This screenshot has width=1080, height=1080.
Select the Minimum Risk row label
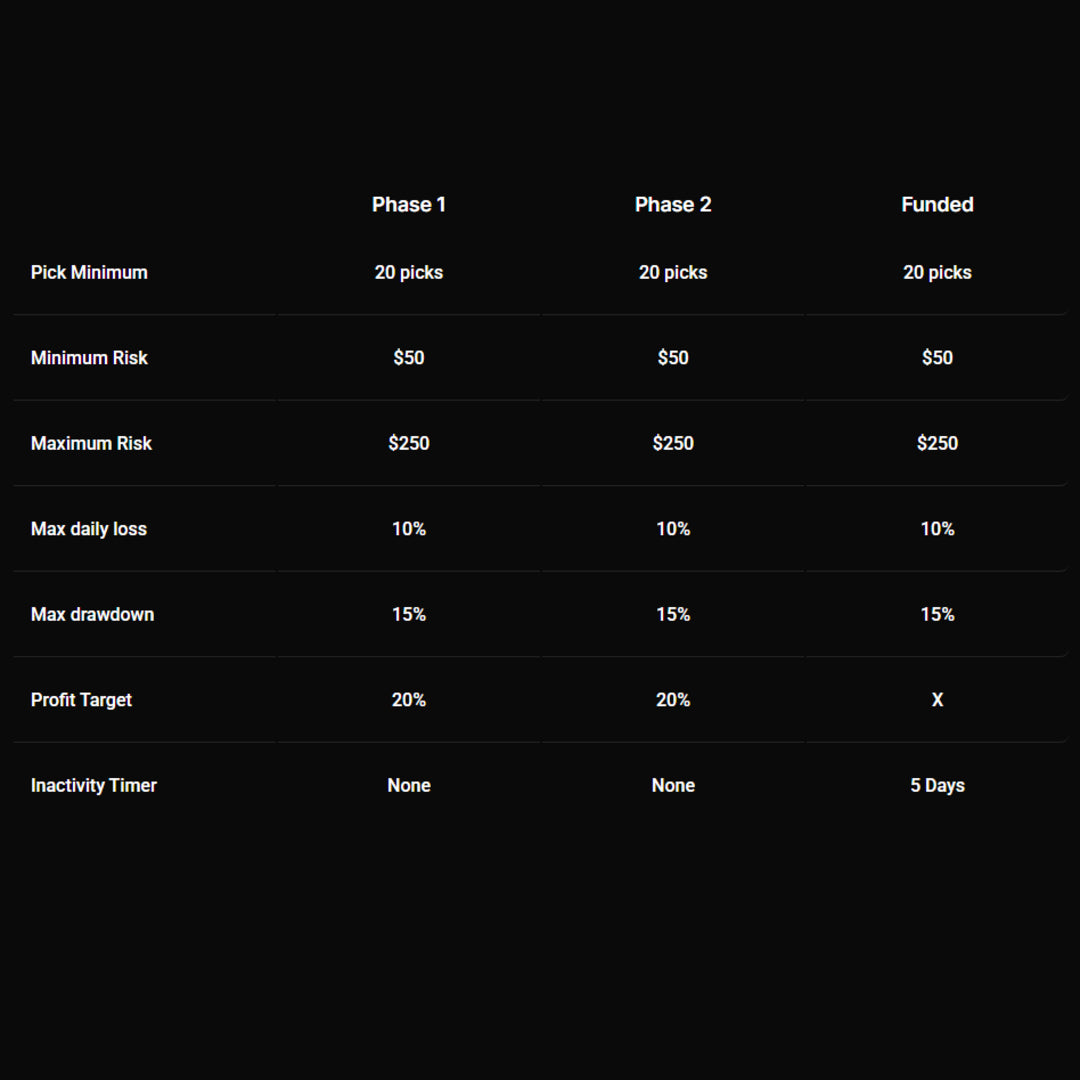pos(89,358)
